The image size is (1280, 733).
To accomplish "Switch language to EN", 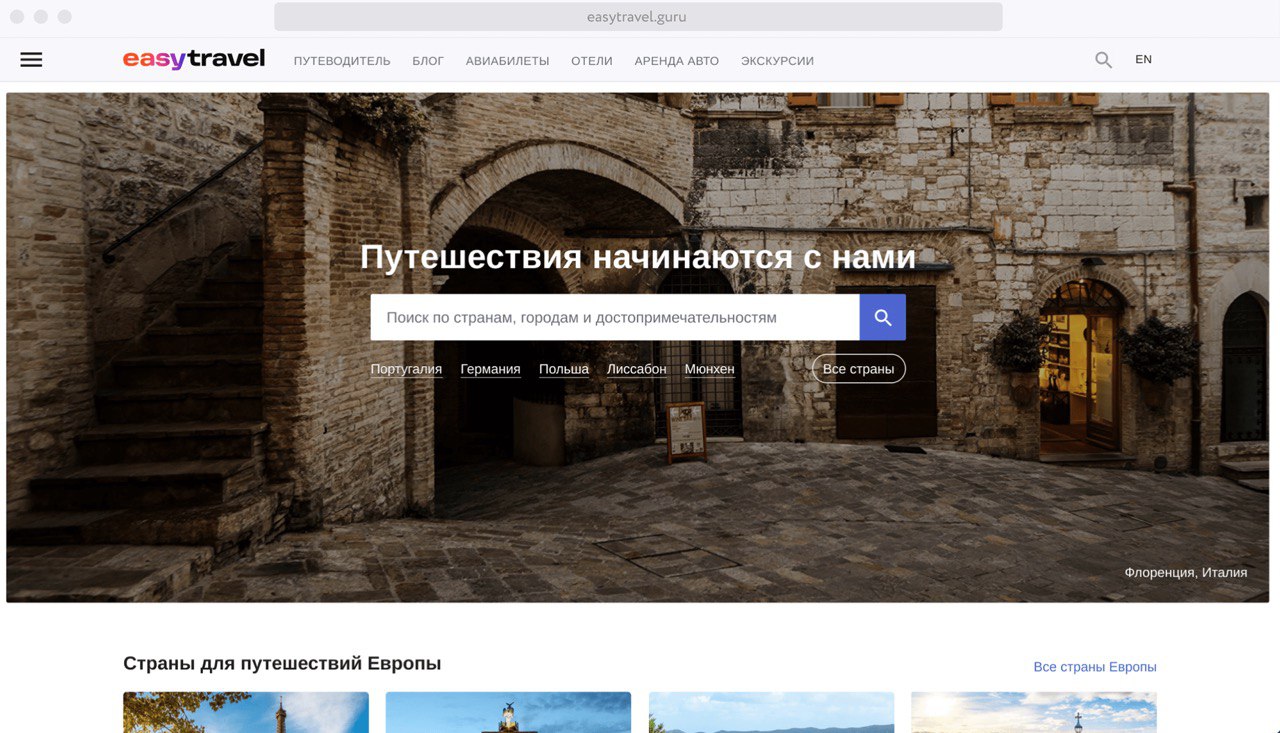I will (1143, 60).
